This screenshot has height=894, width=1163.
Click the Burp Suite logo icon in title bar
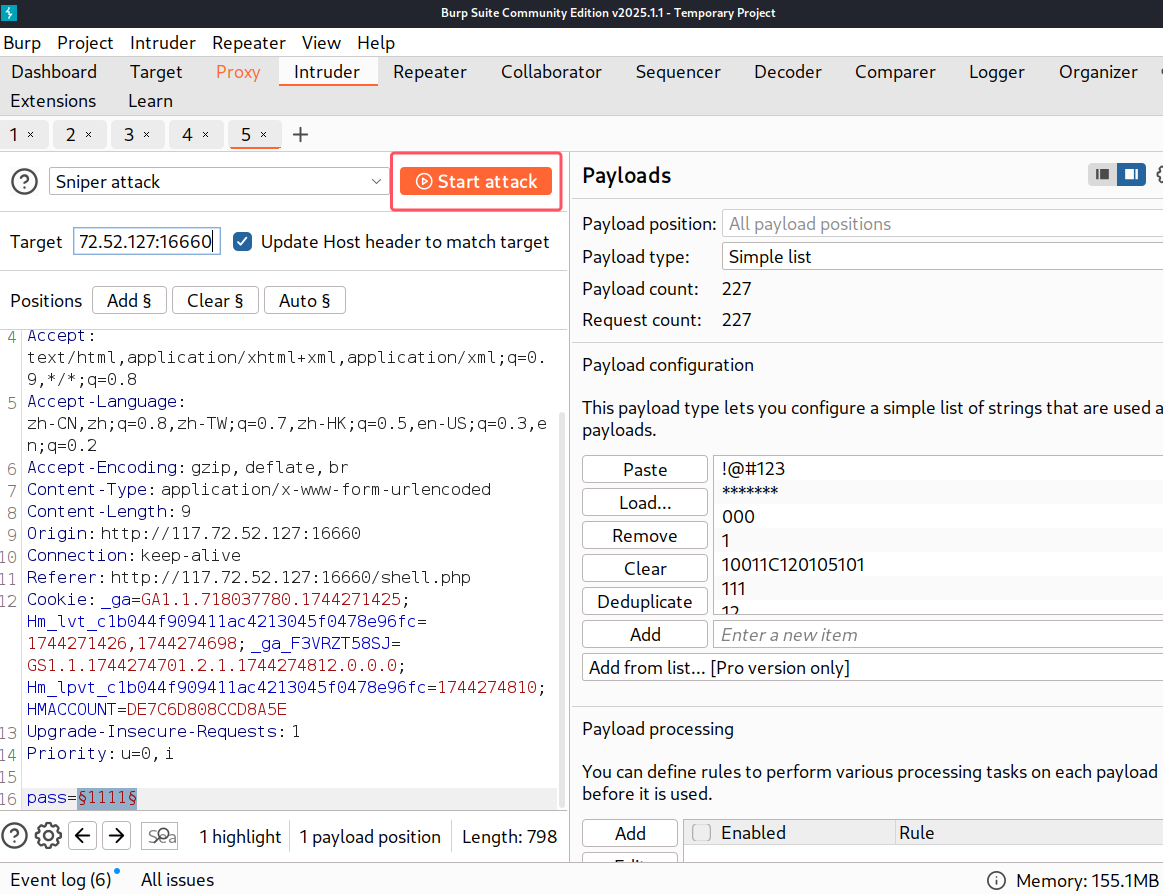[9, 13]
